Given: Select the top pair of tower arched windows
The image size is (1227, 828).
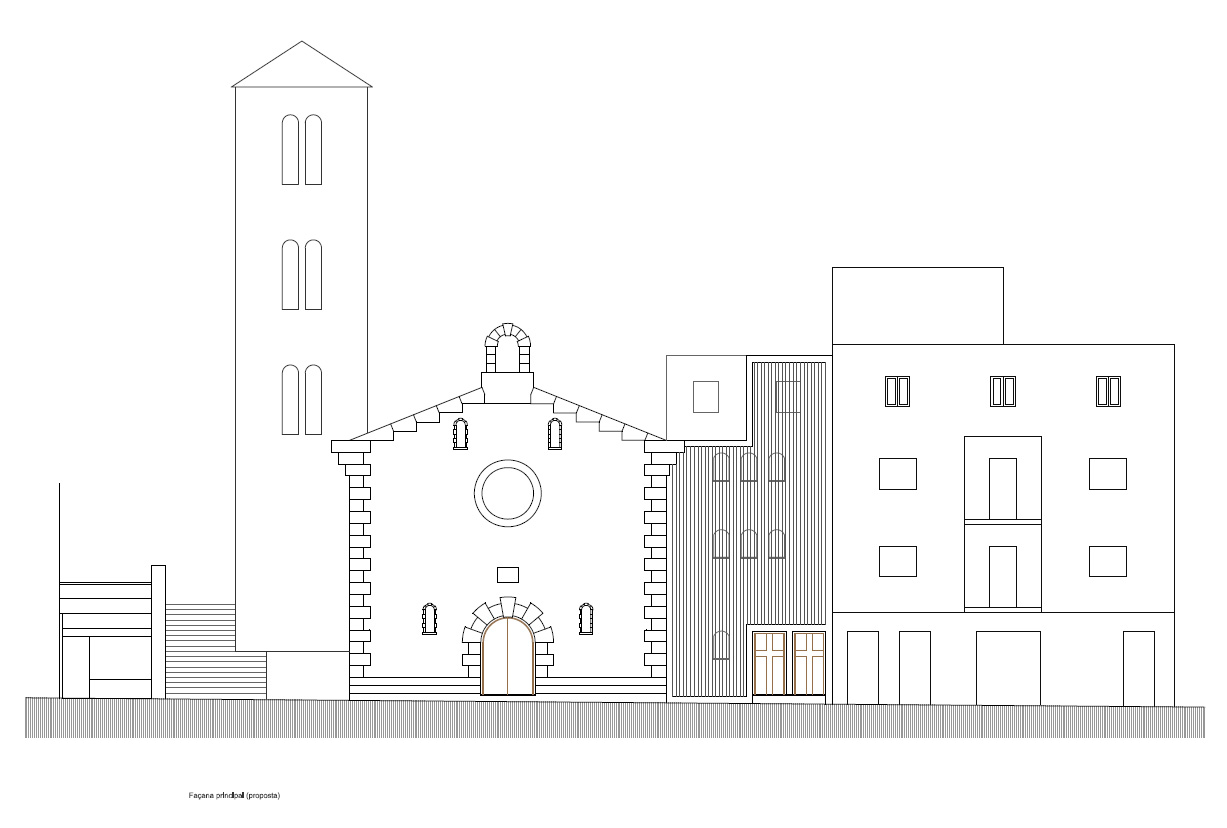Looking at the screenshot, I should point(302,150).
